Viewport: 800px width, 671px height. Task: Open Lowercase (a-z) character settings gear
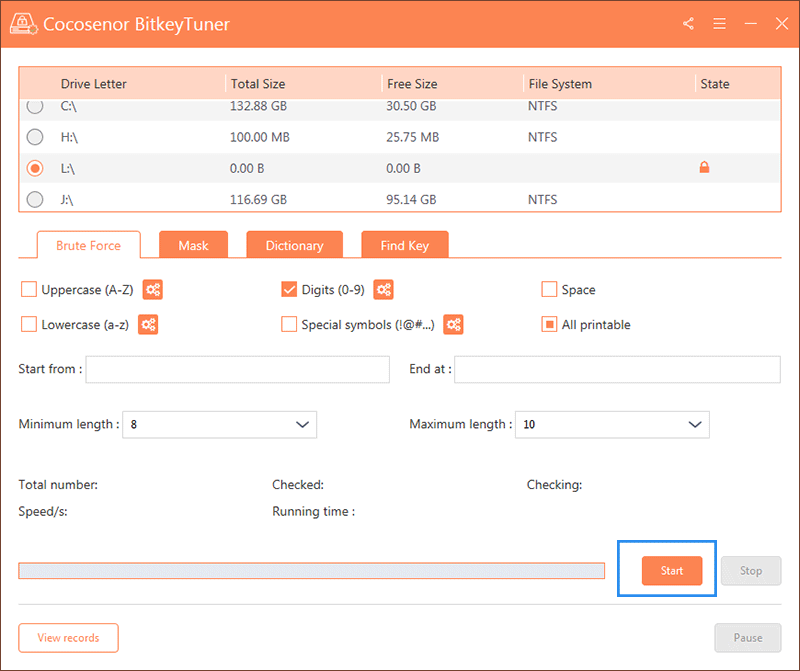148,325
